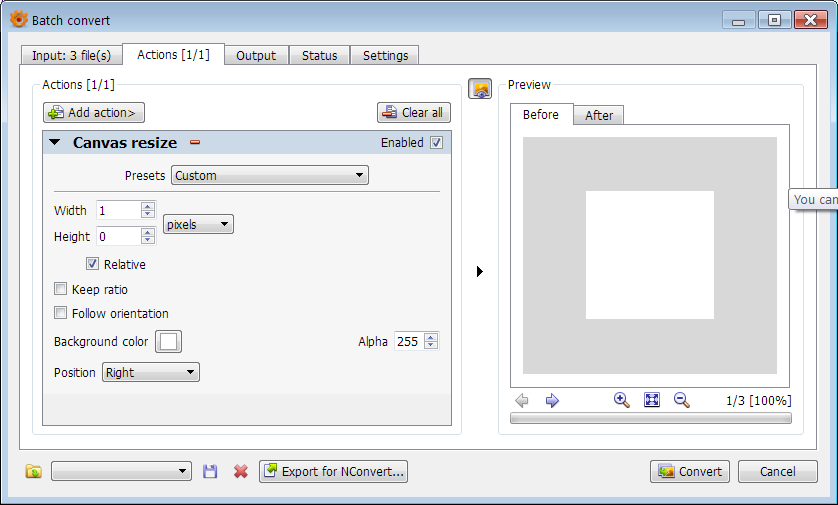Increase Height value with up arrow
Screen dimensions: 838x505
click(x=148, y=232)
